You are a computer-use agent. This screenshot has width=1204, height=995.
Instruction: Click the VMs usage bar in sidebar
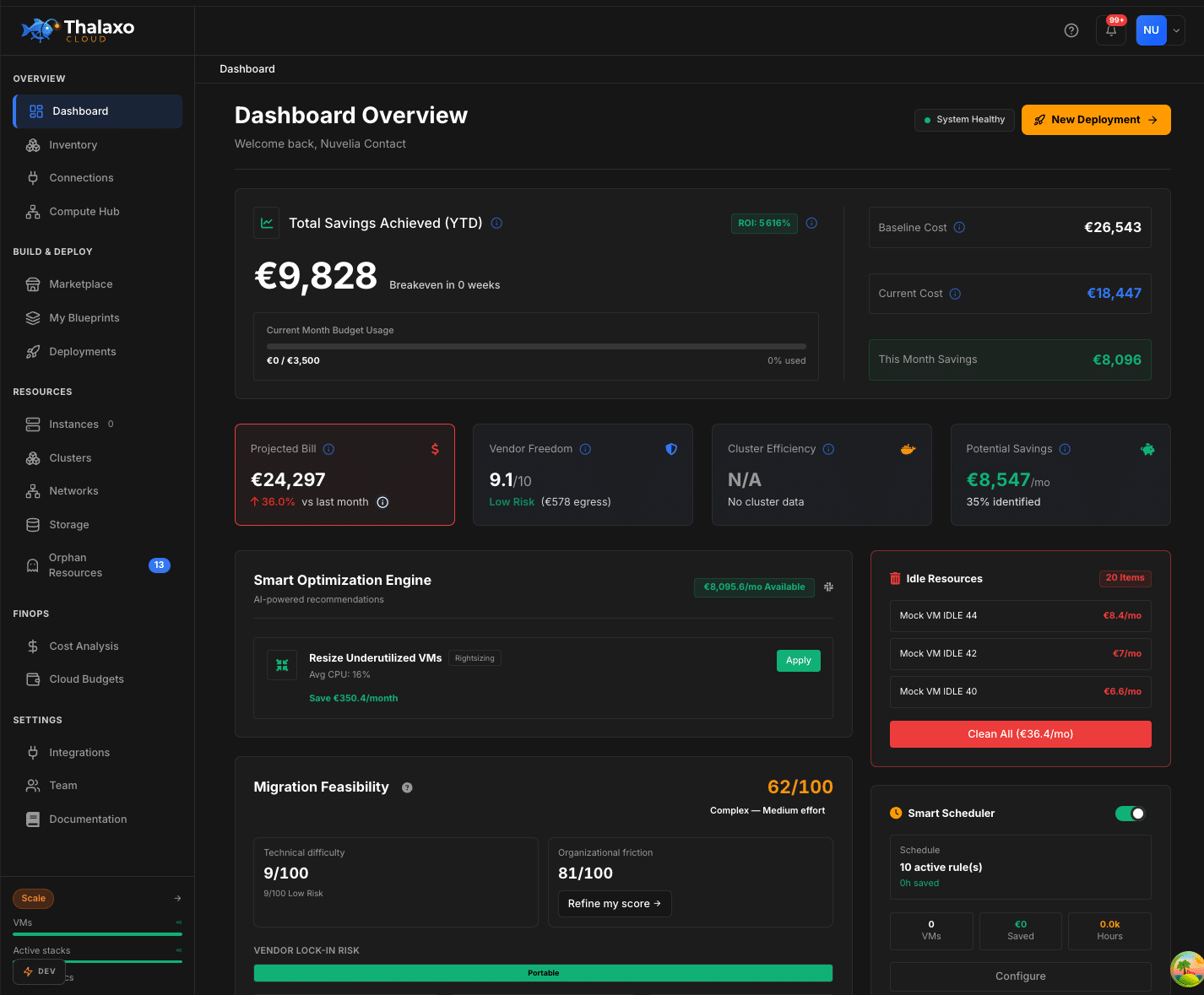click(x=98, y=934)
